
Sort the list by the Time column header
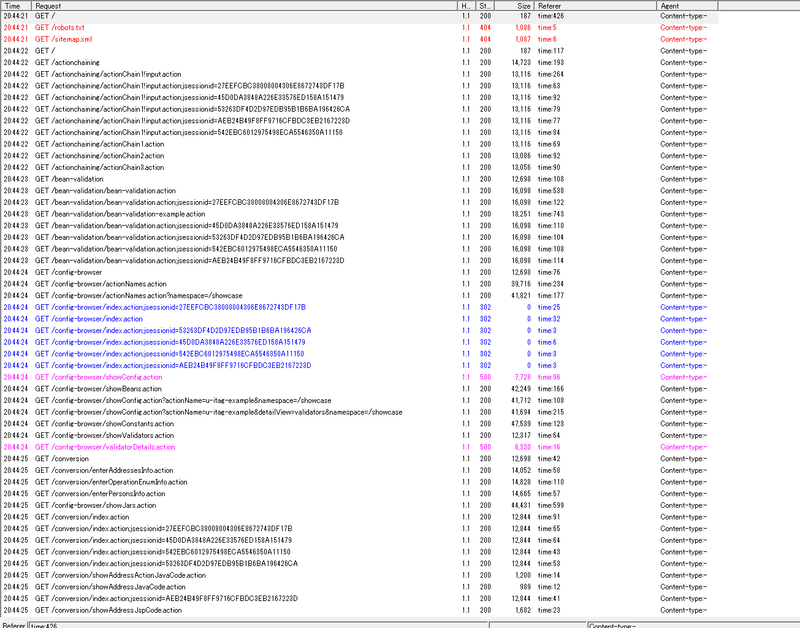point(16,6)
